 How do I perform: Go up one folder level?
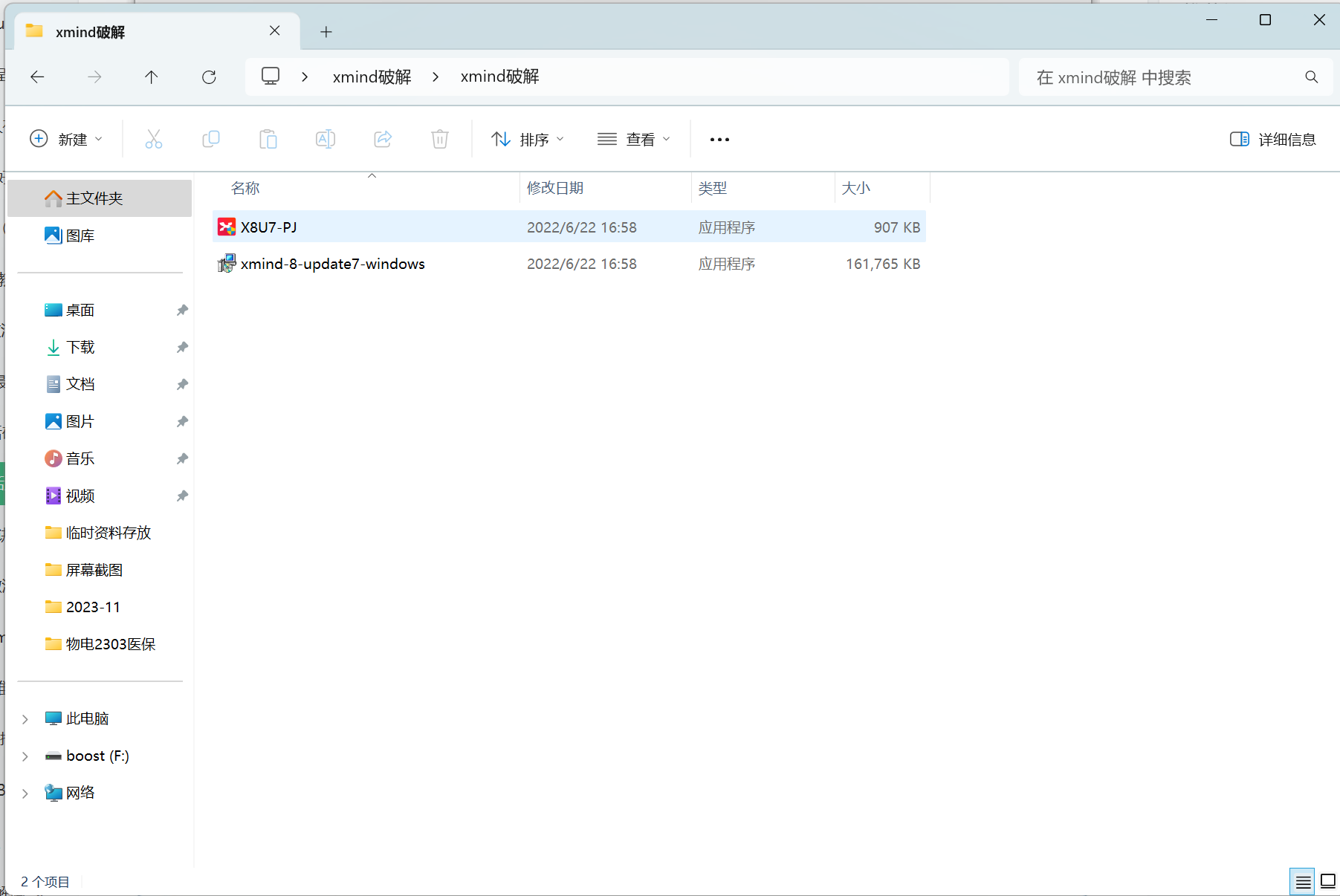click(152, 77)
